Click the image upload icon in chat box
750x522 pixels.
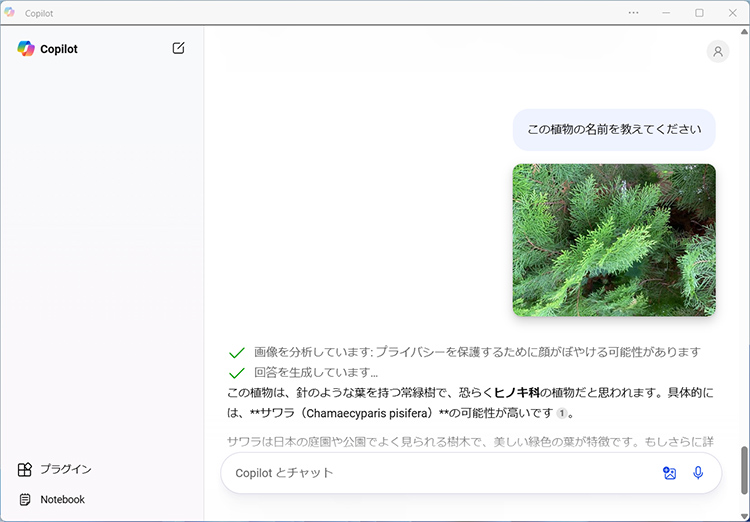[x=670, y=473]
